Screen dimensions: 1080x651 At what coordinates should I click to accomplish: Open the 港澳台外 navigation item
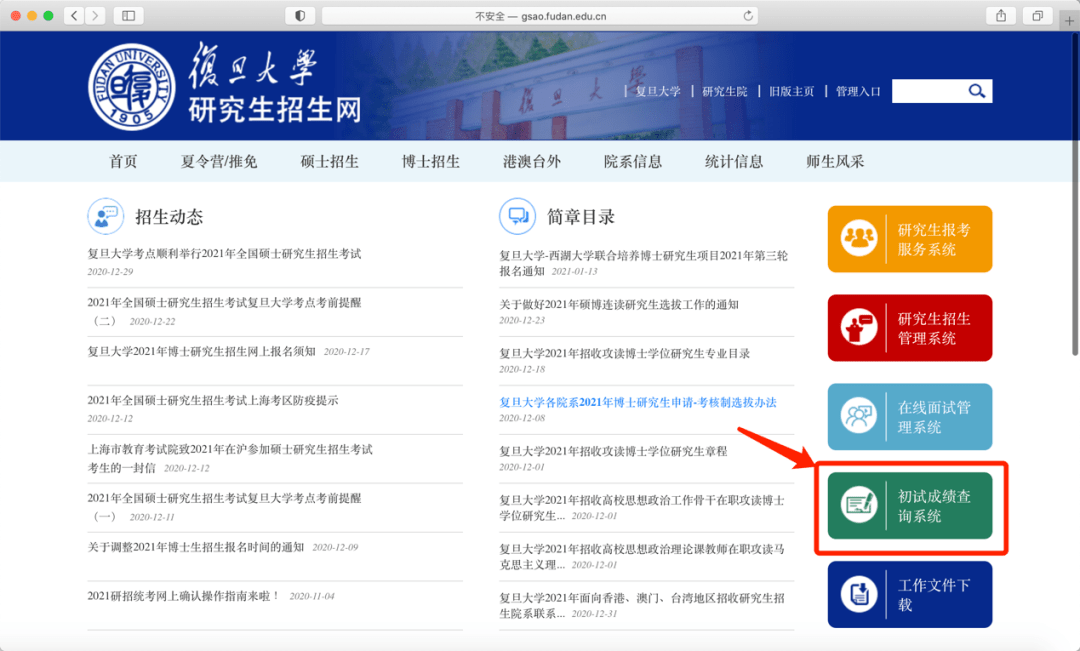532,161
